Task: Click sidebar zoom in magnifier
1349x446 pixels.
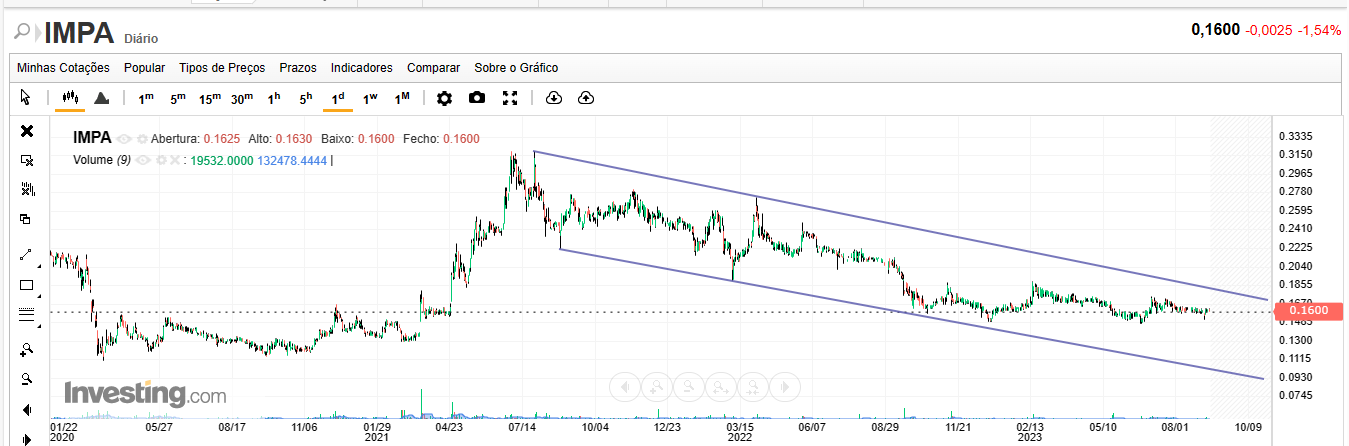Action: (27, 349)
